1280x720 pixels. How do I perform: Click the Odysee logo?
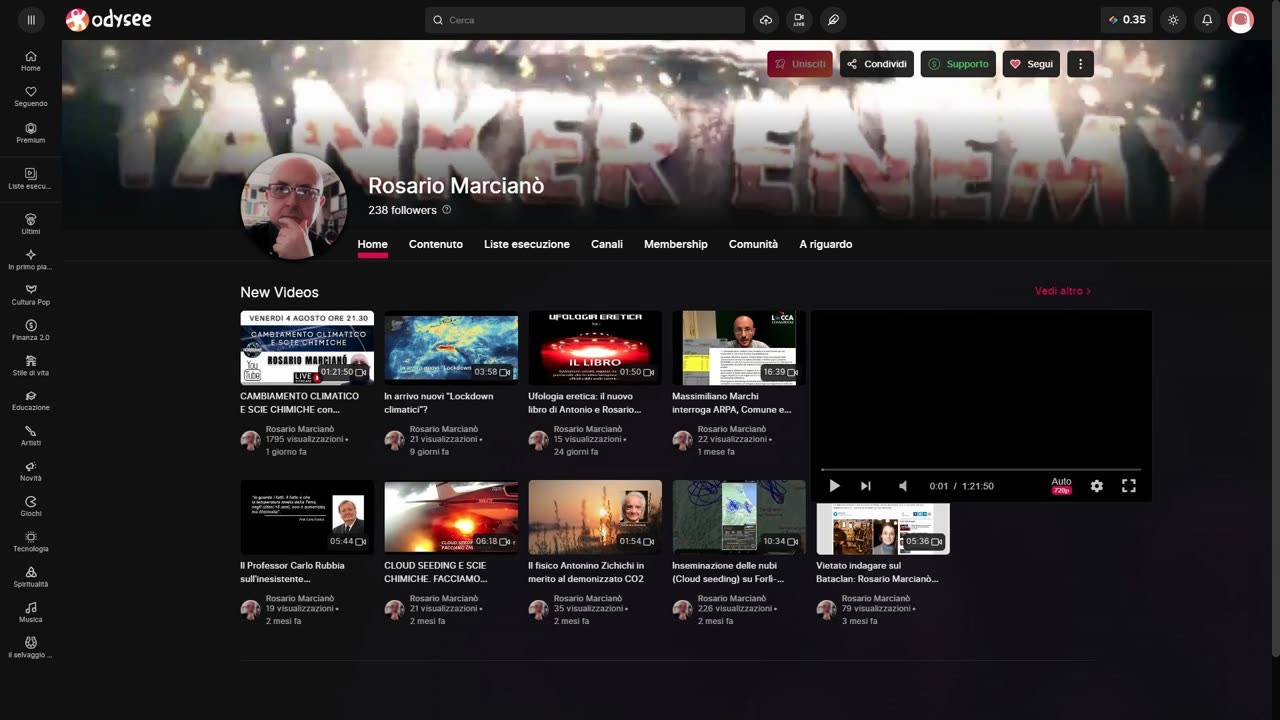click(x=108, y=20)
